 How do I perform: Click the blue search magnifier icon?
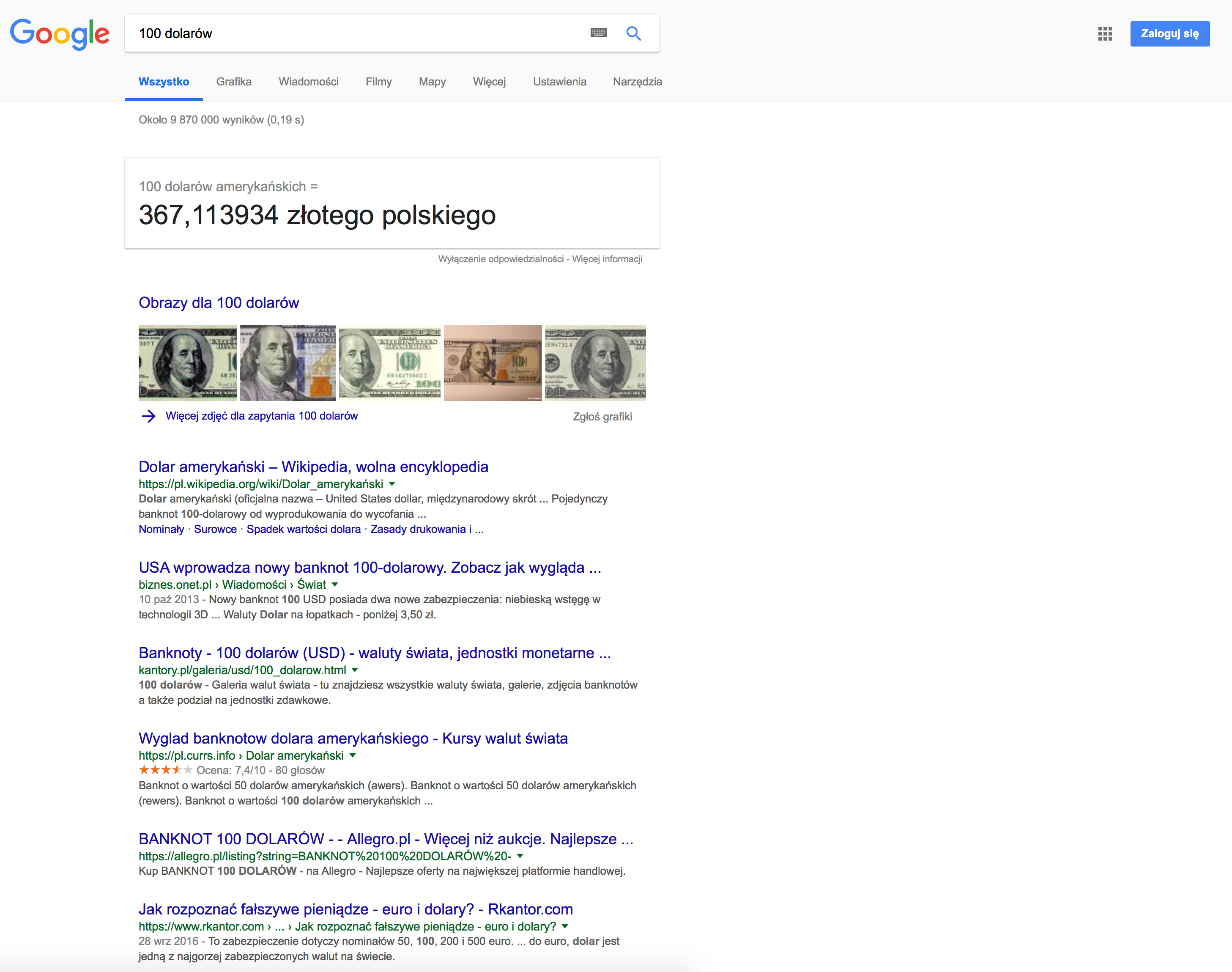pyautogui.click(x=634, y=33)
